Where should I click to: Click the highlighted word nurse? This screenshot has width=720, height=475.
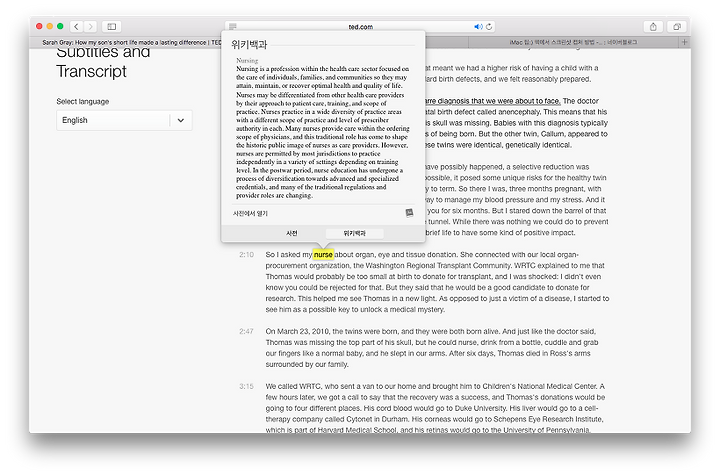coord(323,254)
